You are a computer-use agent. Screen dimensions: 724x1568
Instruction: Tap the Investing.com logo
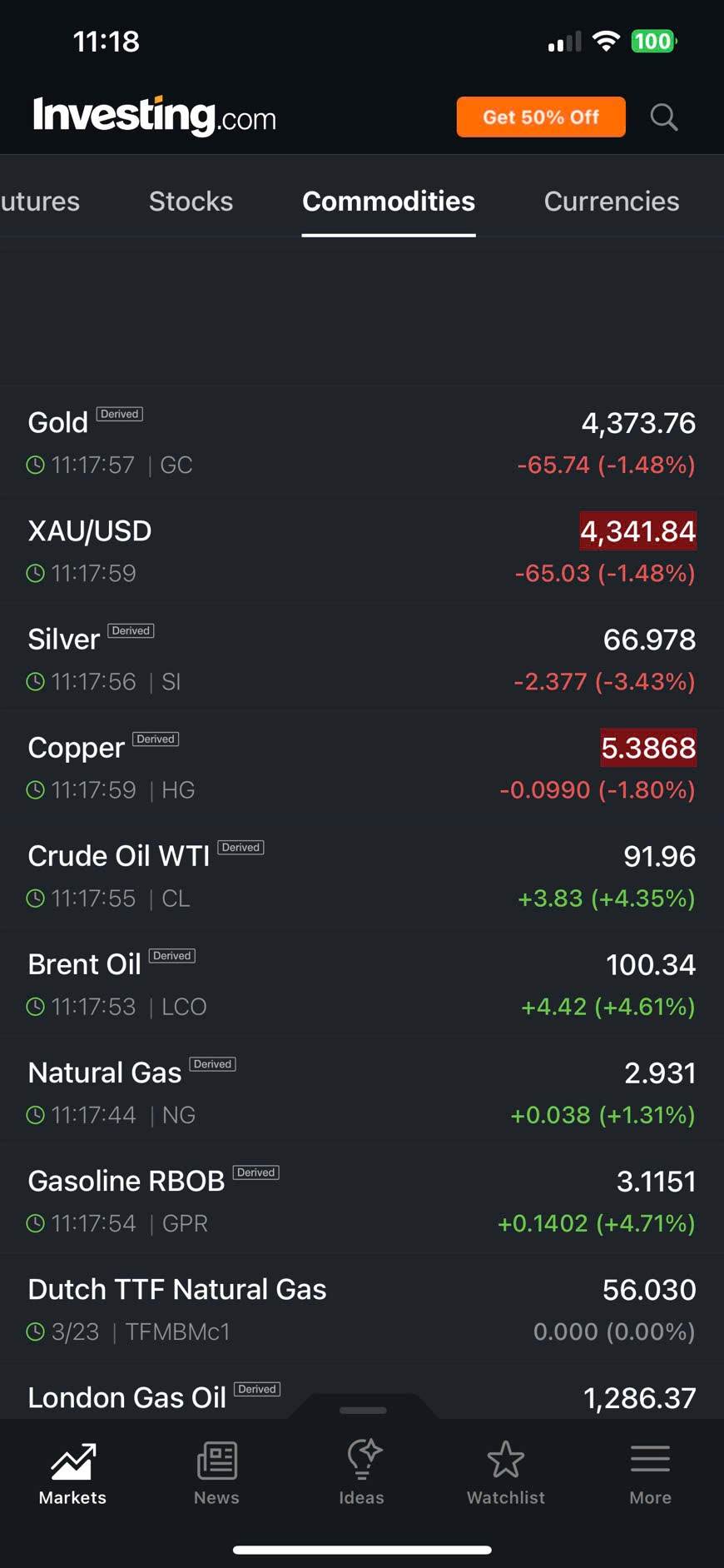pyautogui.click(x=155, y=116)
